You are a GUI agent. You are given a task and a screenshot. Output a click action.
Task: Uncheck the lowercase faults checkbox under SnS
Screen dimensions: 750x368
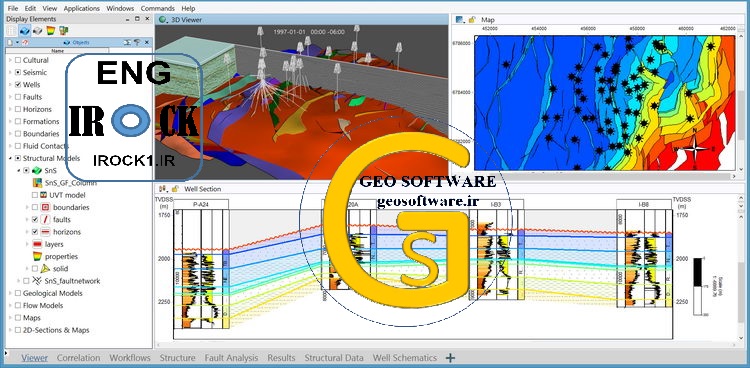click(x=34, y=220)
